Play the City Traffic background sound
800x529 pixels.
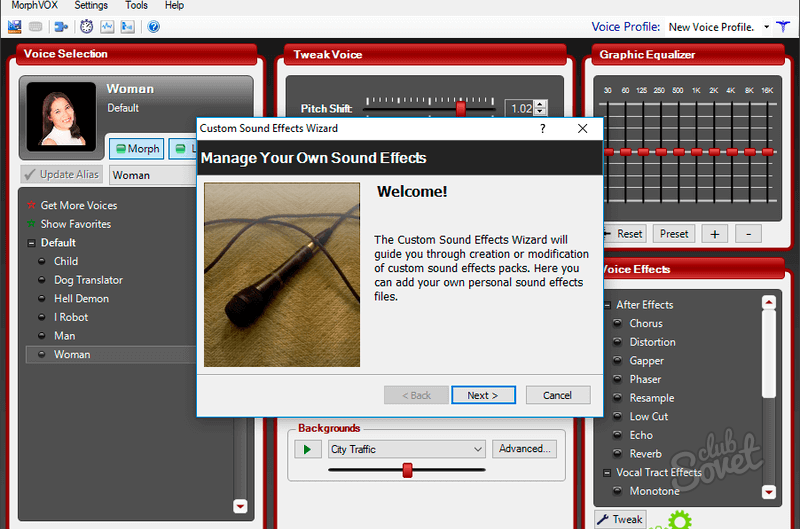pyautogui.click(x=308, y=449)
